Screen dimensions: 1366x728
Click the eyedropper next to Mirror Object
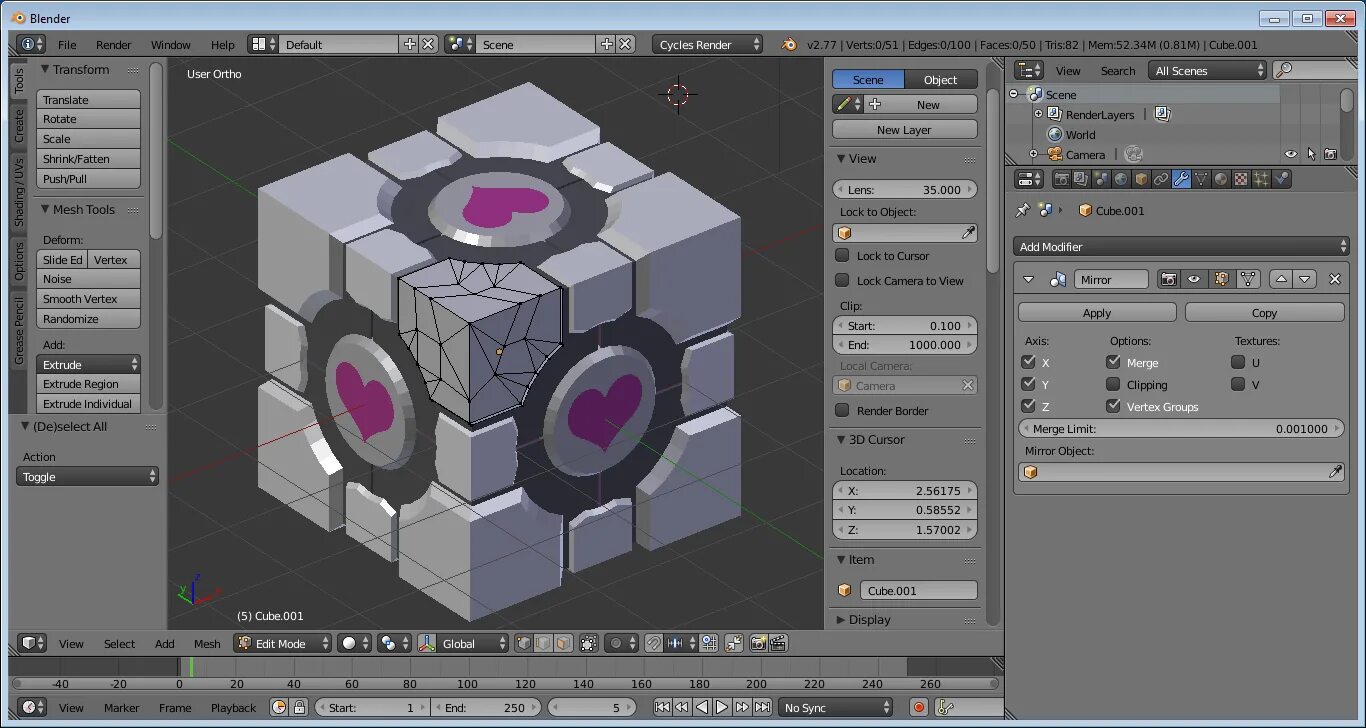point(1335,472)
